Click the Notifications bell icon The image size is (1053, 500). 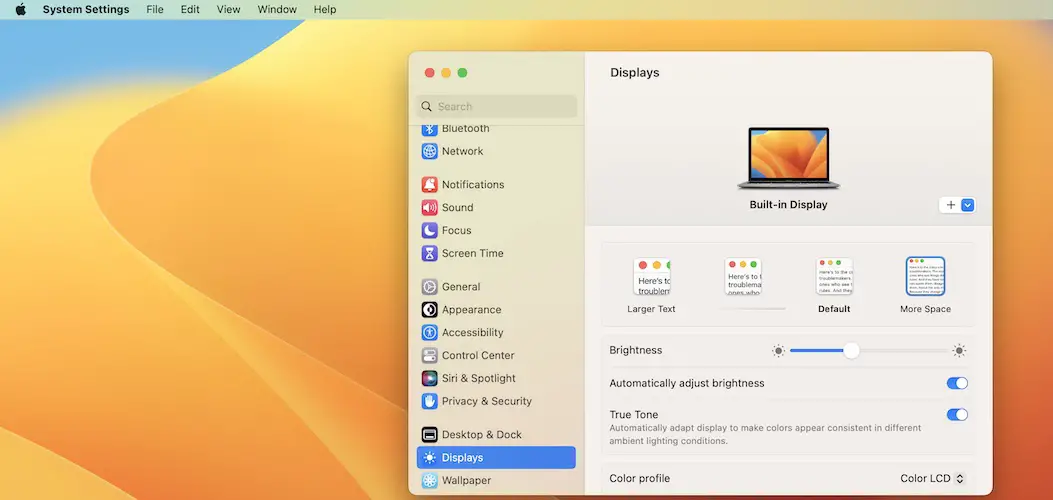tap(429, 184)
